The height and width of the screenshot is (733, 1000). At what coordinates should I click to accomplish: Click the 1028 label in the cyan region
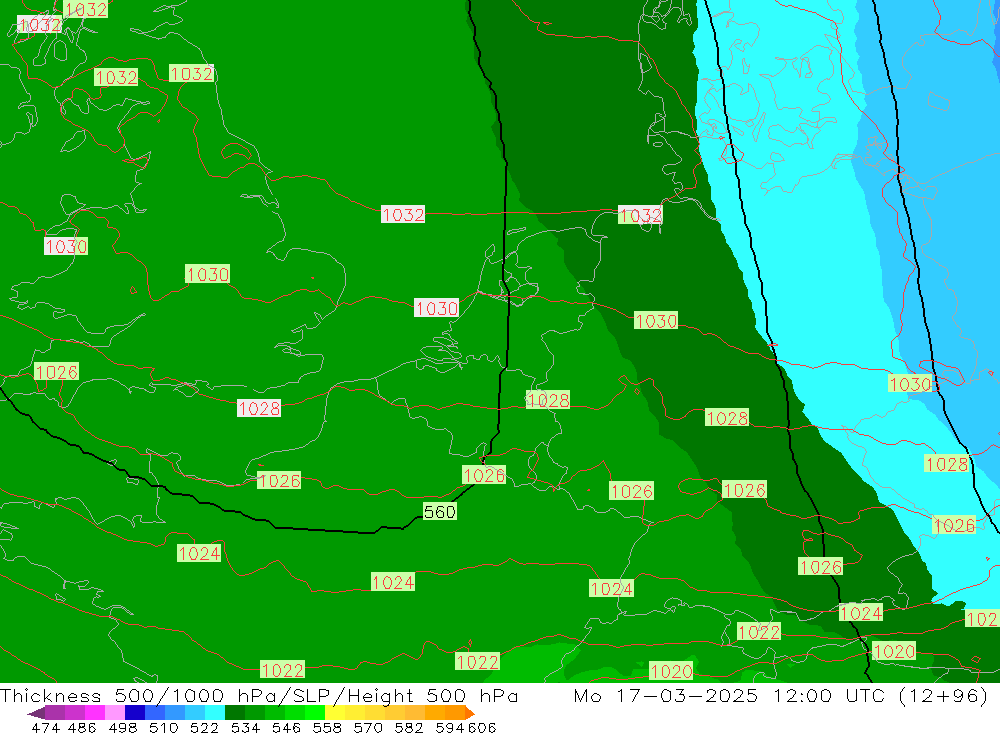pyautogui.click(x=946, y=464)
